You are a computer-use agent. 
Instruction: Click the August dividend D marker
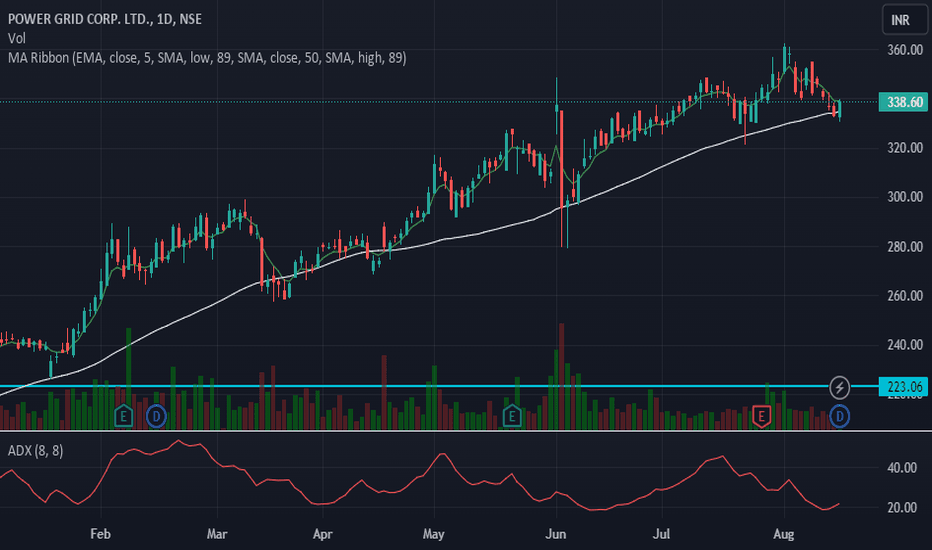point(839,416)
